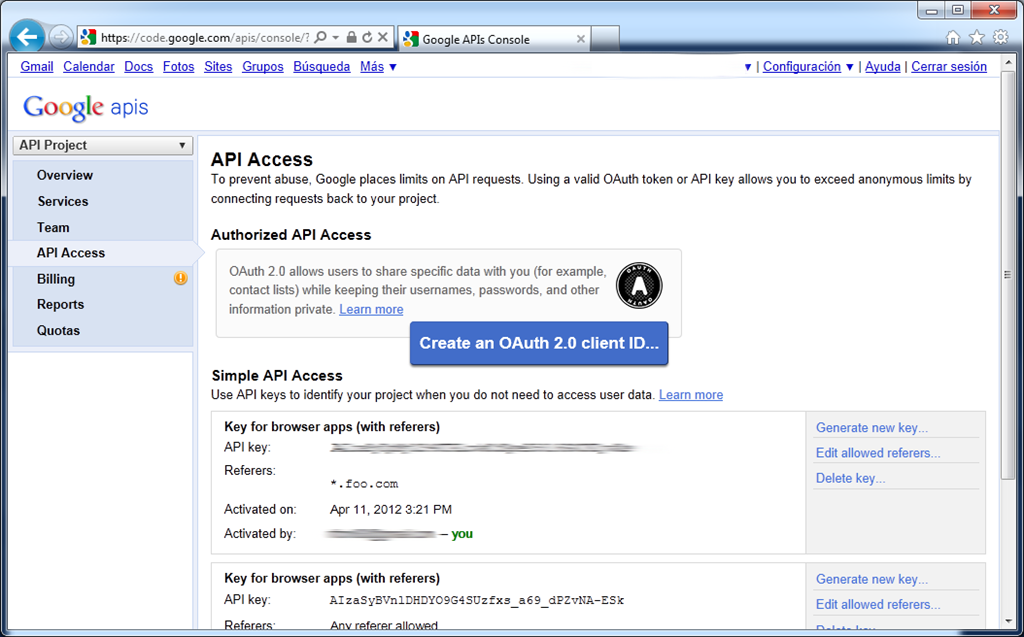This screenshot has height=637, width=1024.
Task: Click the Billing warning alert icon
Action: tap(180, 278)
